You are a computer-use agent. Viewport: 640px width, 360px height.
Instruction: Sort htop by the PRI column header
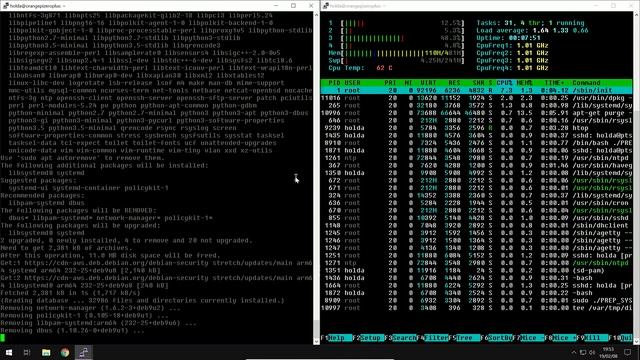(x=390, y=83)
